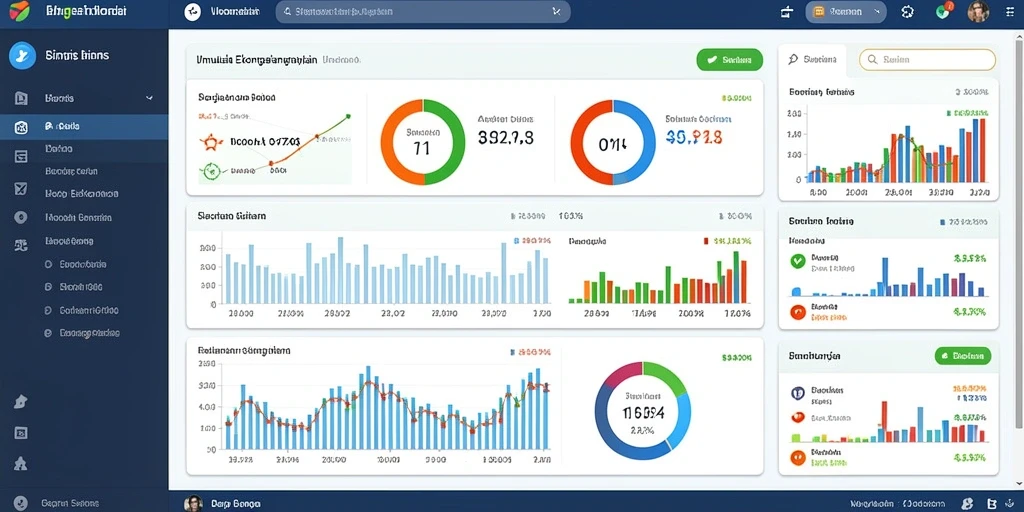Viewport: 1024px width, 512px height.
Task: Click the orange-green donut chart showing "71"
Action: 423,142
